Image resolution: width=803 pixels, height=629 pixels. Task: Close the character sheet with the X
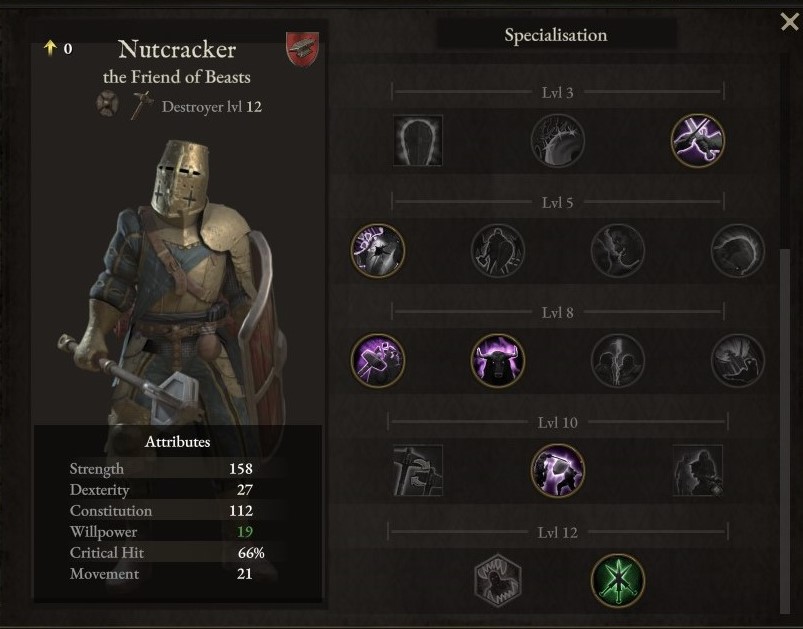(789, 22)
